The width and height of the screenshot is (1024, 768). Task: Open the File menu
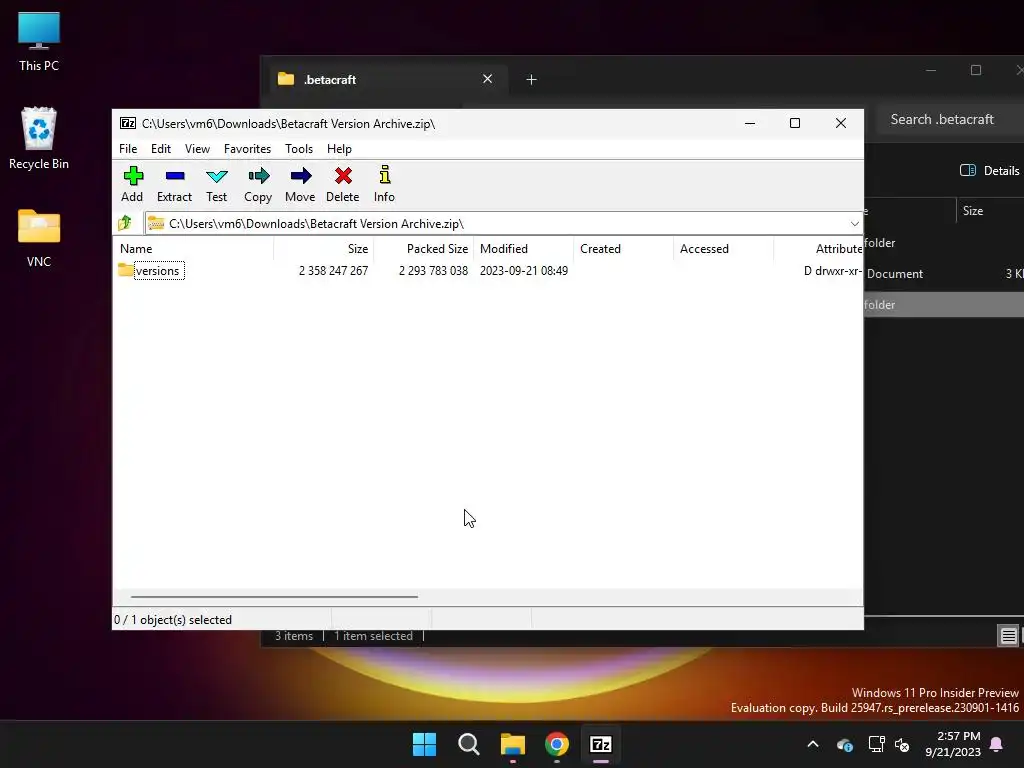coord(128,149)
